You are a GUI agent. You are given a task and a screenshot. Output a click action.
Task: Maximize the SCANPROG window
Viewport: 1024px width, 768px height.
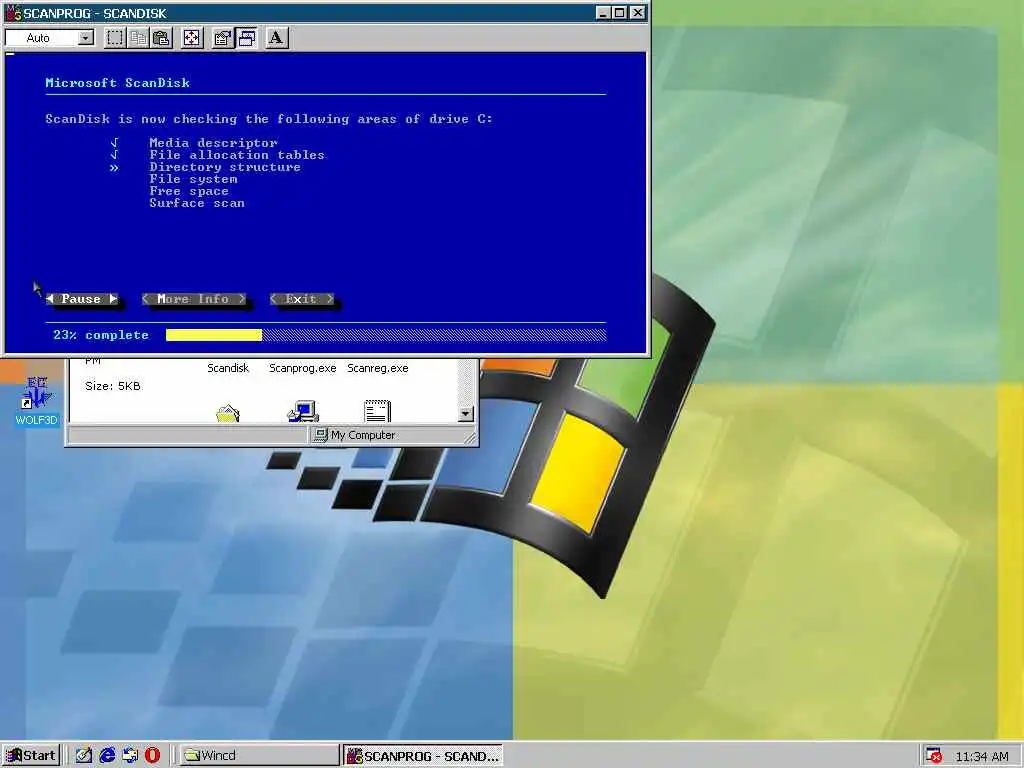(620, 12)
